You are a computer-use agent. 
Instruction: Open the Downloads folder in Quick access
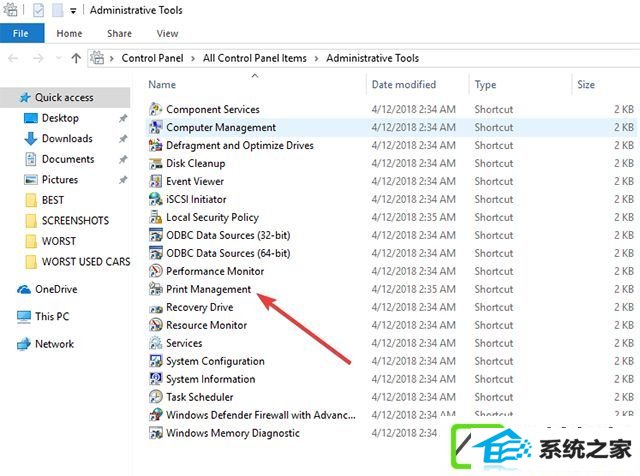click(x=67, y=139)
